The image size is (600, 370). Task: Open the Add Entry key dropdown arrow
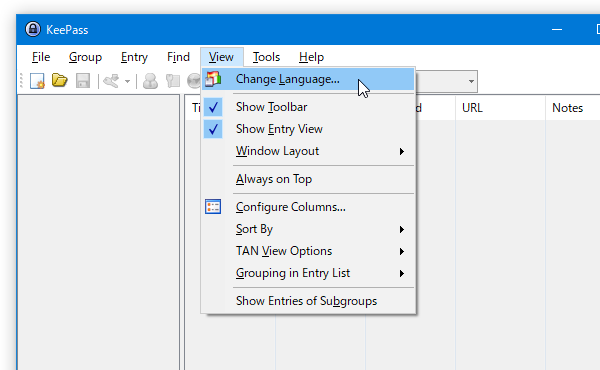[x=127, y=81]
